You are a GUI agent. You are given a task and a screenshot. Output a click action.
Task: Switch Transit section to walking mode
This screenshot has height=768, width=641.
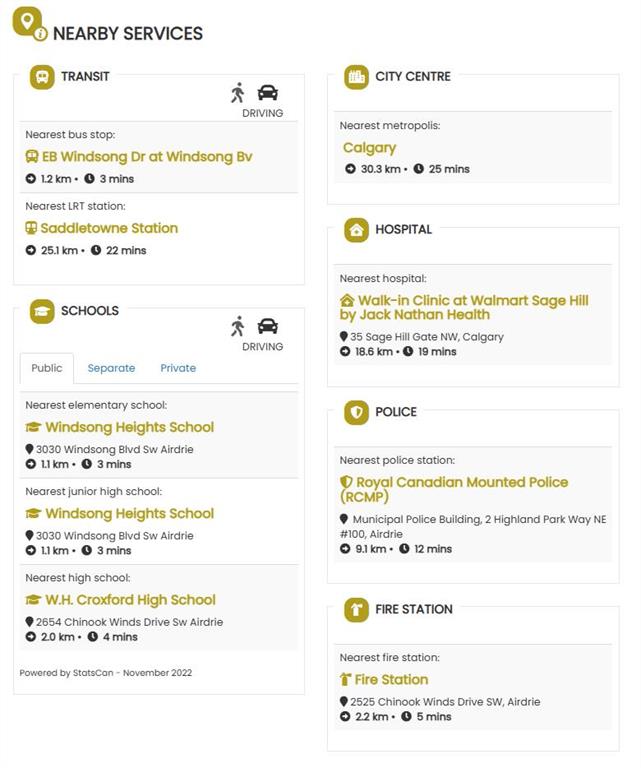(x=237, y=93)
